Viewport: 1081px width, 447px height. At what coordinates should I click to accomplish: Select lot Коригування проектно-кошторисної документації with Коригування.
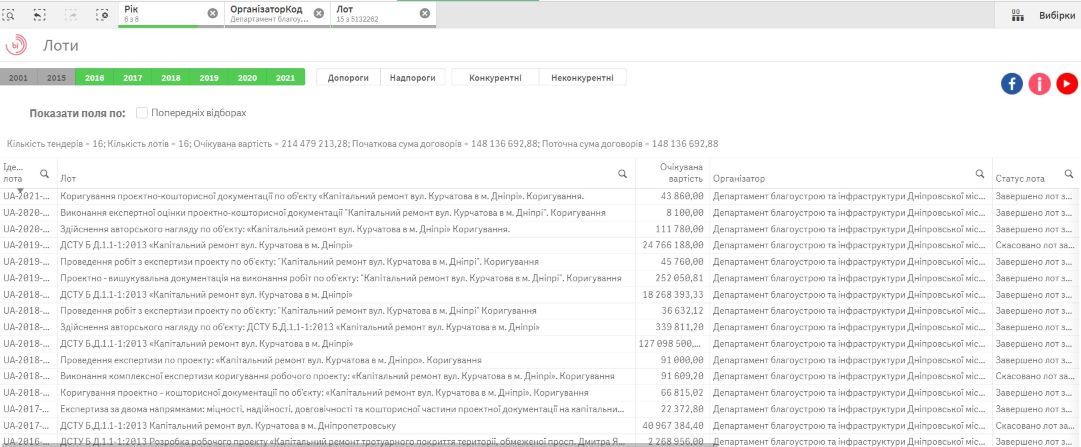322,197
